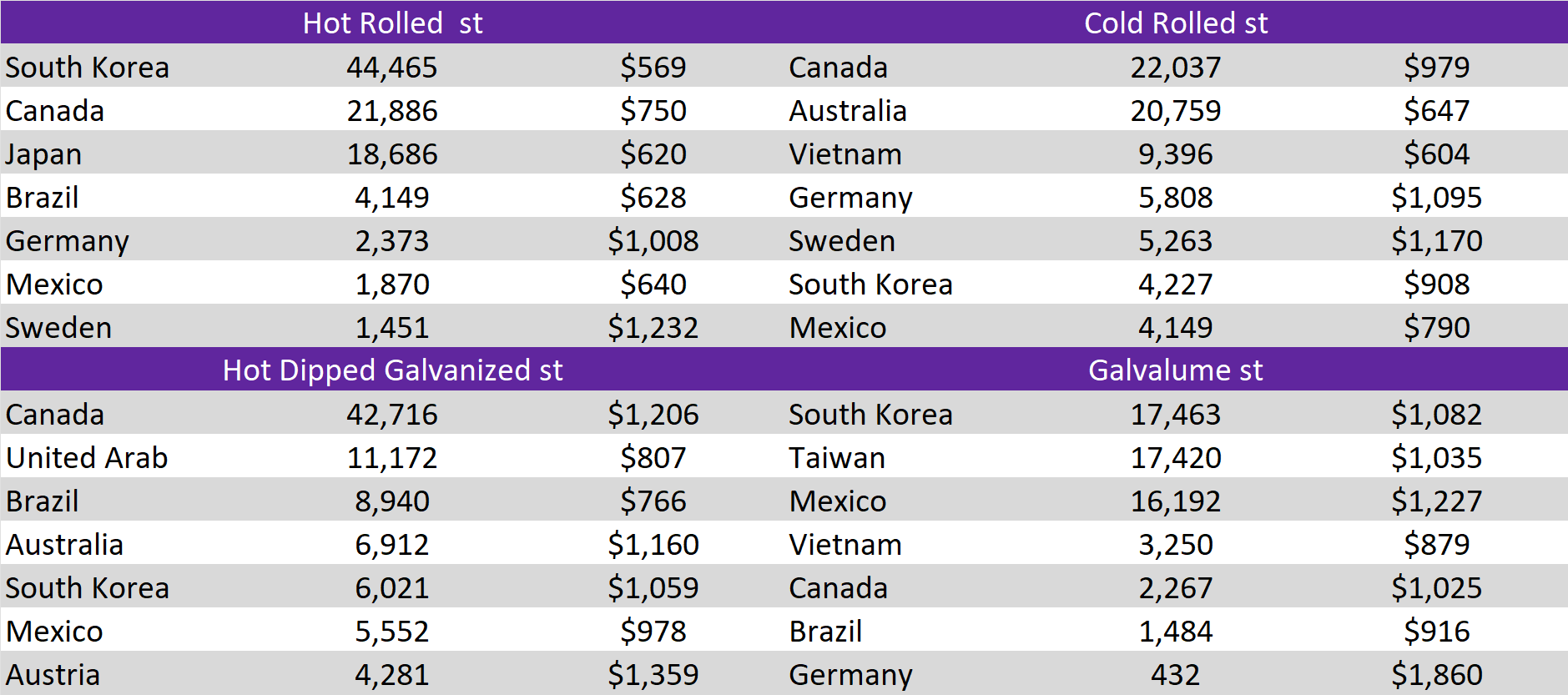Image resolution: width=1568 pixels, height=695 pixels.
Task: Click the Cold Rolled st header
Action: coord(1175,23)
